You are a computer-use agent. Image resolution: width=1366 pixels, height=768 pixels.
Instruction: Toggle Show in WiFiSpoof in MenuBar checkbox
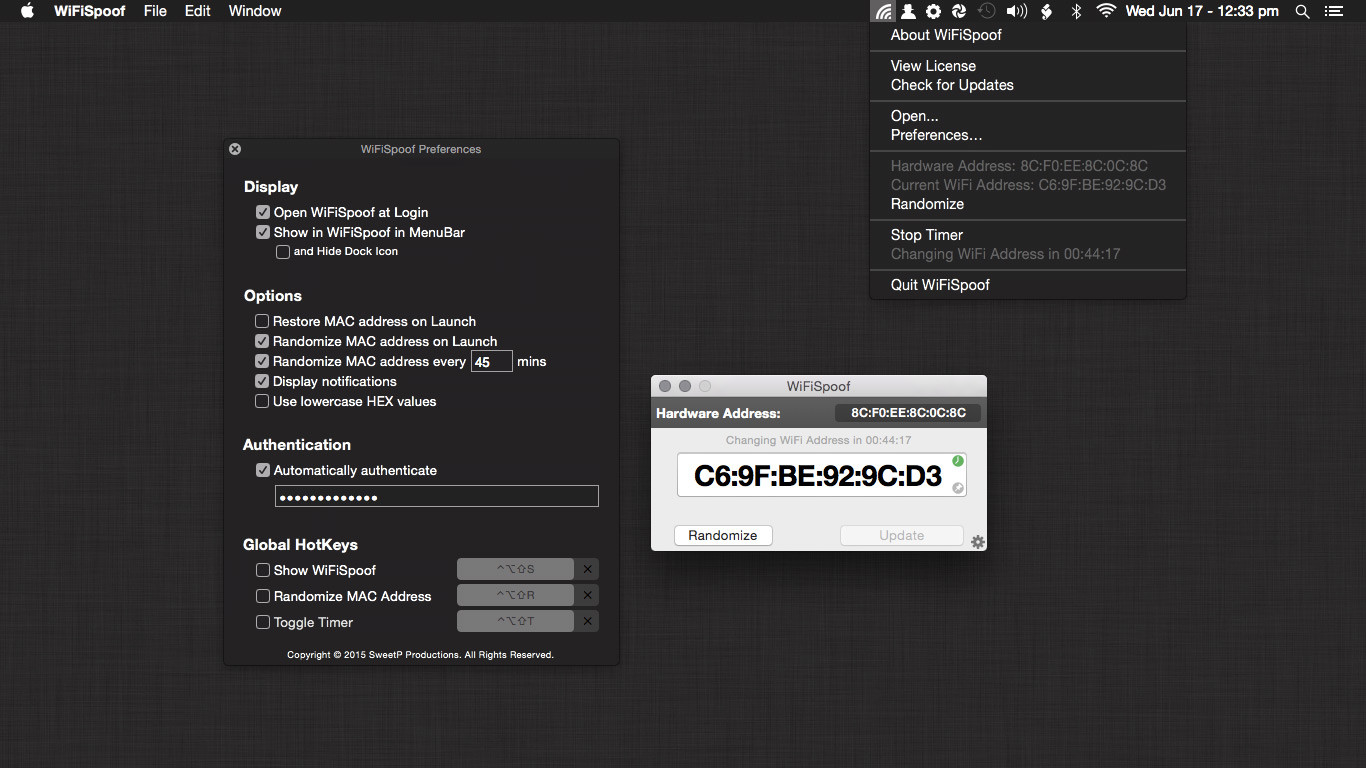263,232
